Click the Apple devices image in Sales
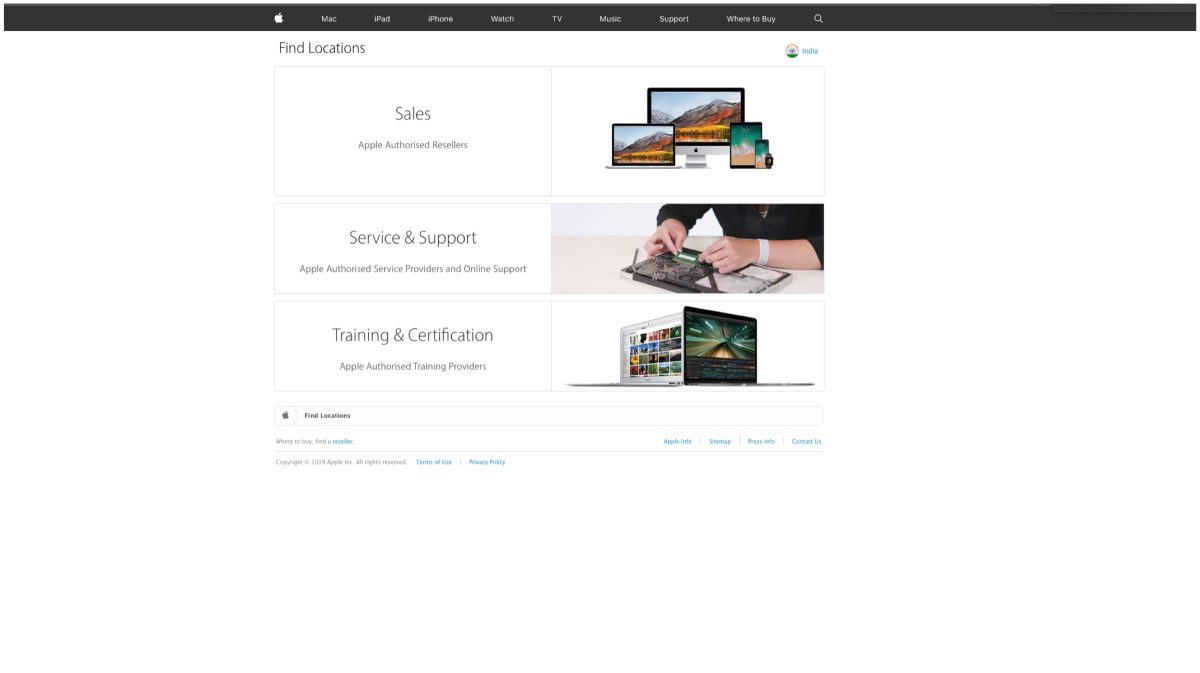This screenshot has height=673, width=1200. click(688, 130)
